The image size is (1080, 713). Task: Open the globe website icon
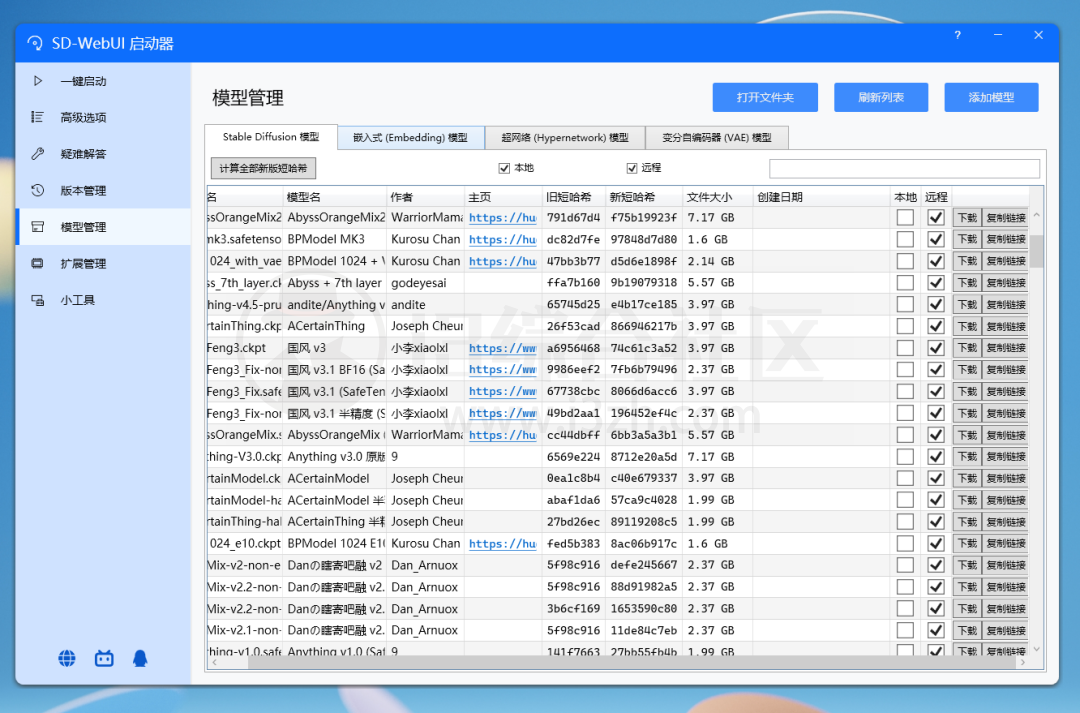coord(67,659)
